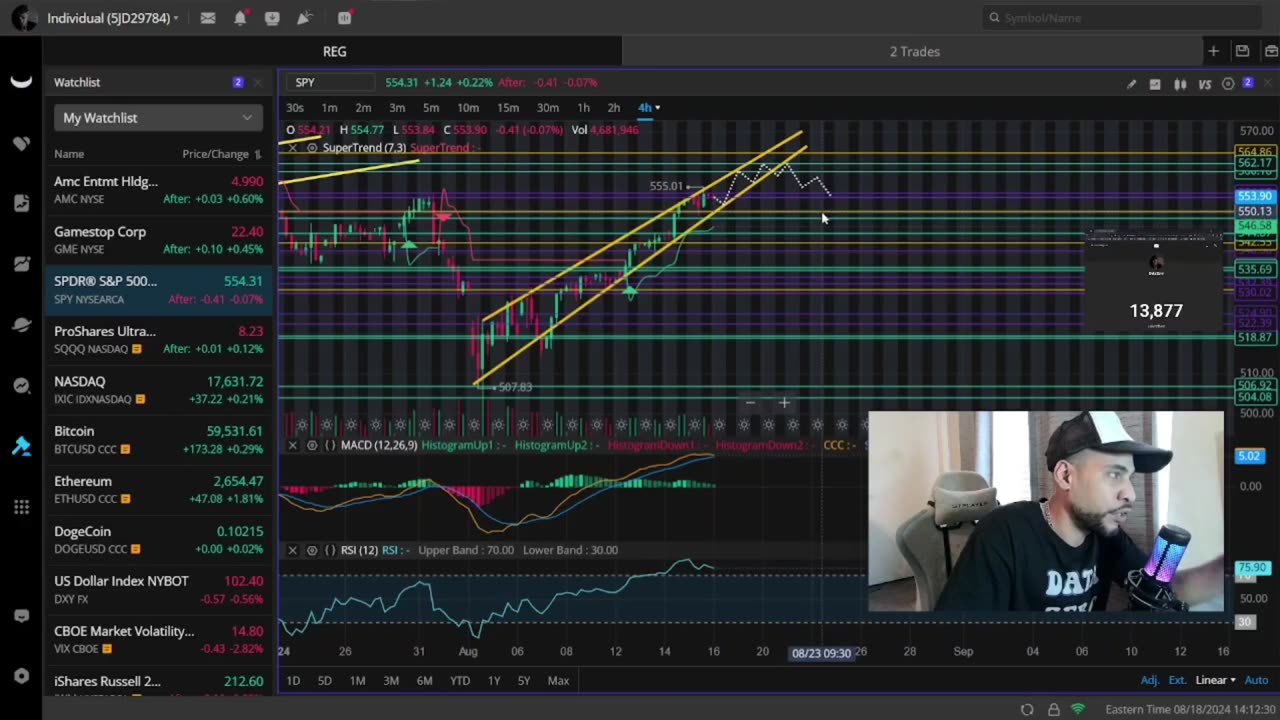The width and height of the screenshot is (1280, 720).
Task: Zoom out the chart with minus button
Action: (750, 403)
